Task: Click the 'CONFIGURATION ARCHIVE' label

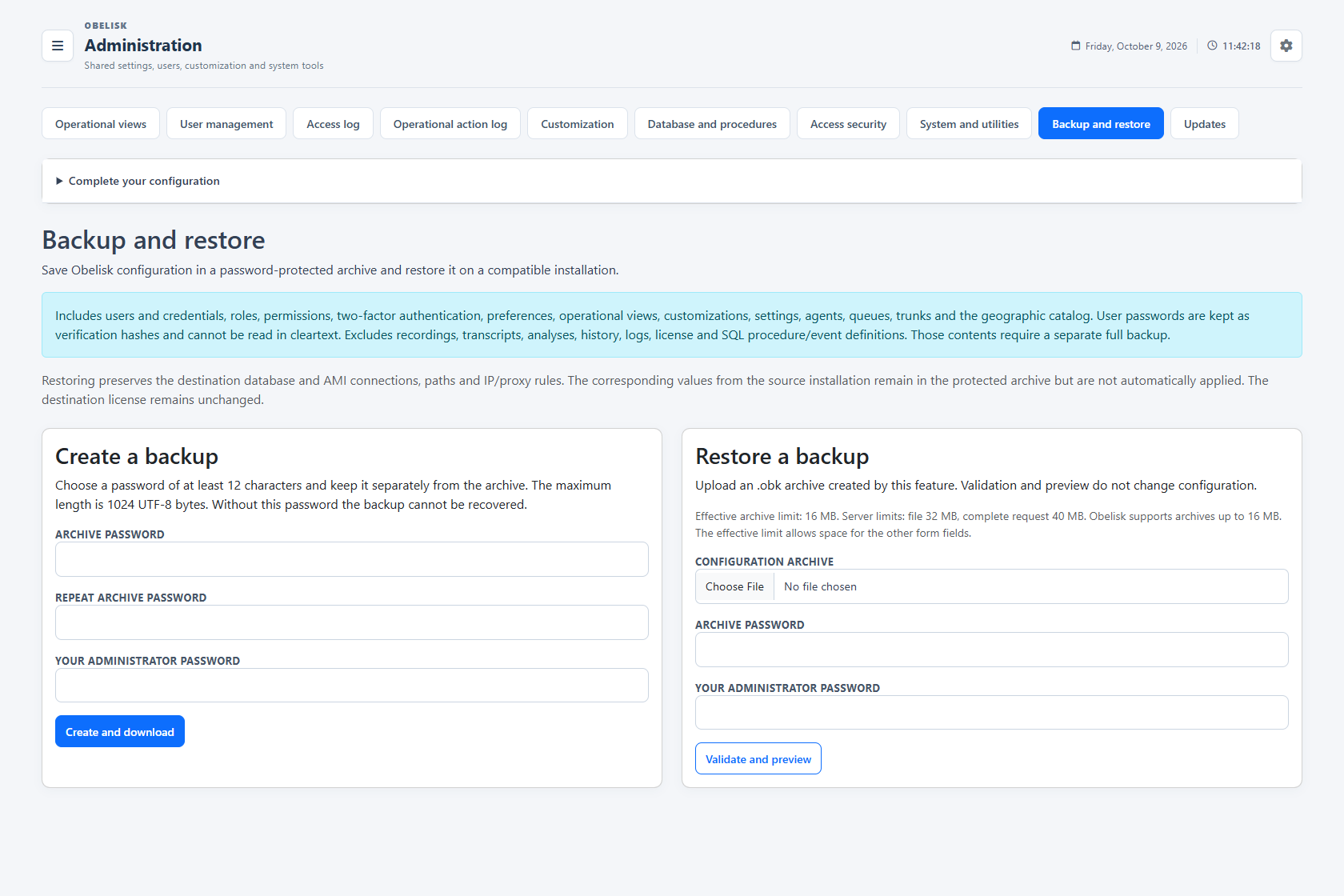Action: [x=764, y=562]
